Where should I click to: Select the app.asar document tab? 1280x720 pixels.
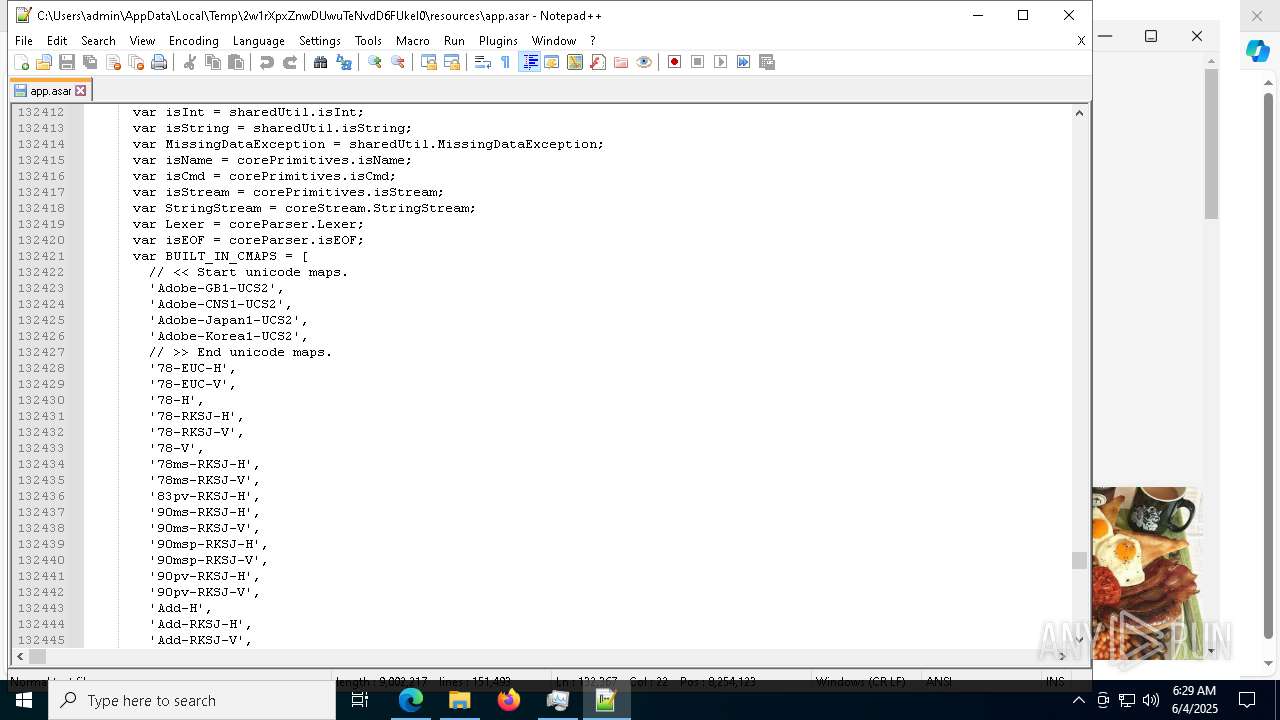point(50,91)
